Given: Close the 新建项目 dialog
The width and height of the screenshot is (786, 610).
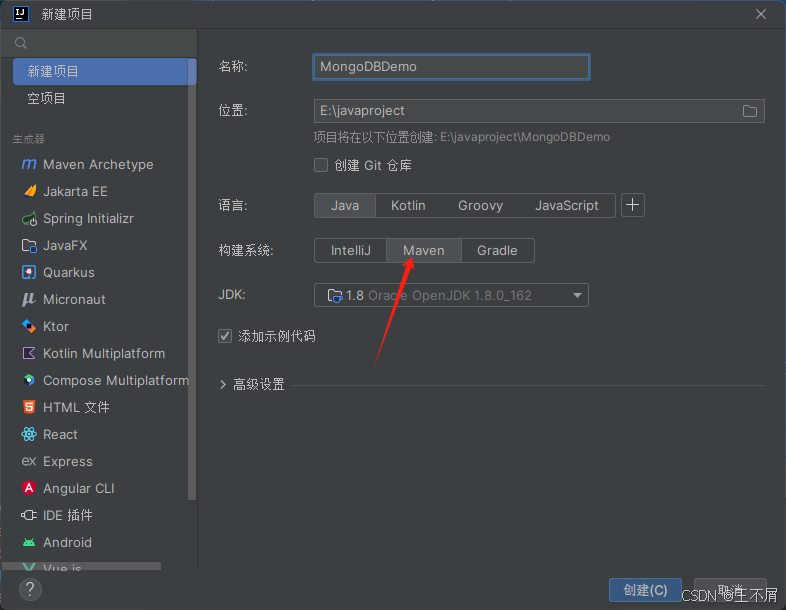Looking at the screenshot, I should click(761, 14).
